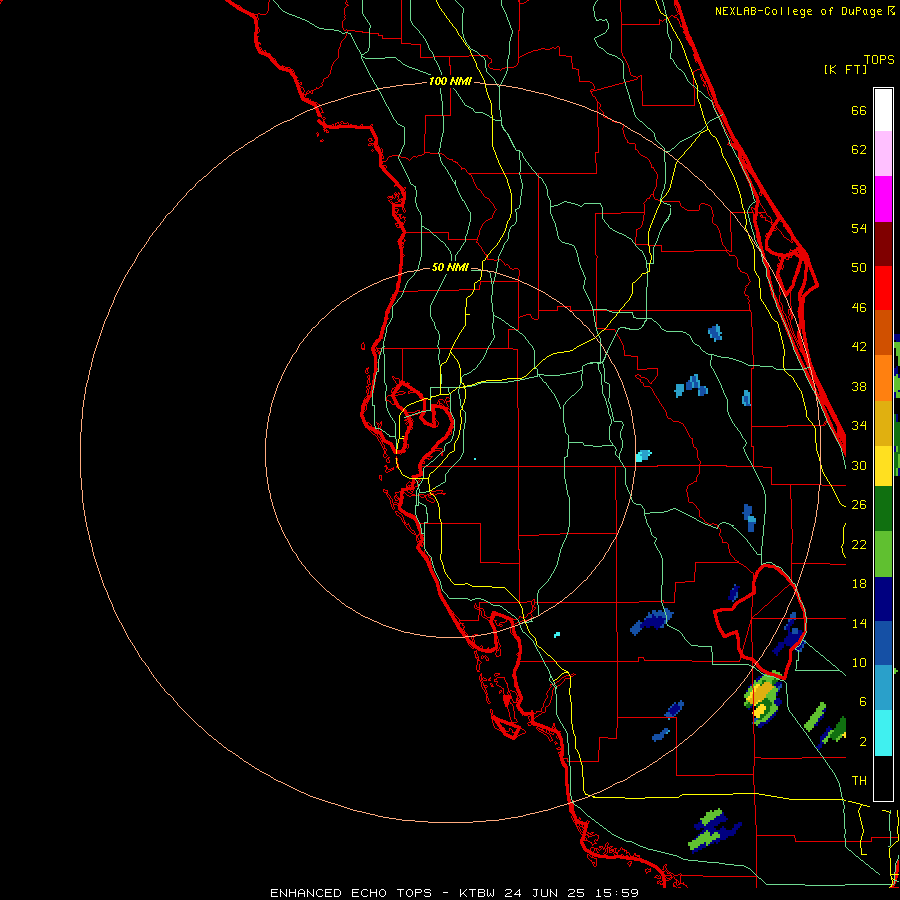This screenshot has height=900, width=900.
Task: Click the black TH threshold legend swatch
Action: click(x=883, y=777)
